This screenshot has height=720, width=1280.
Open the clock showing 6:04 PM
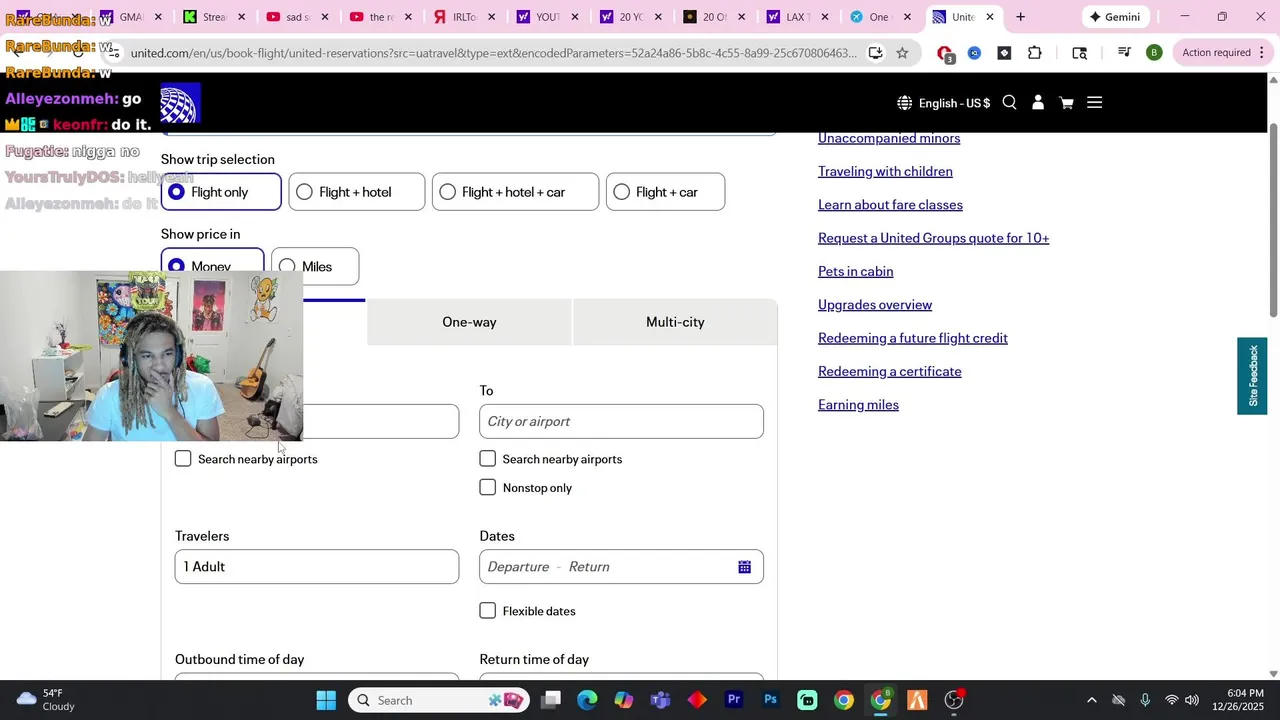coord(1238,700)
